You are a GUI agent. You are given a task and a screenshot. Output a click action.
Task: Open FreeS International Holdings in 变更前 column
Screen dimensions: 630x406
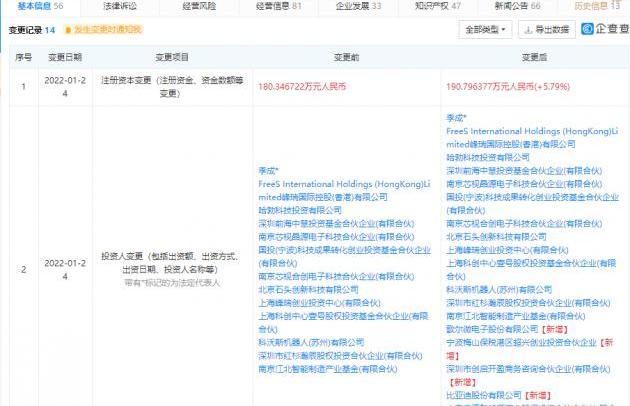(x=344, y=191)
